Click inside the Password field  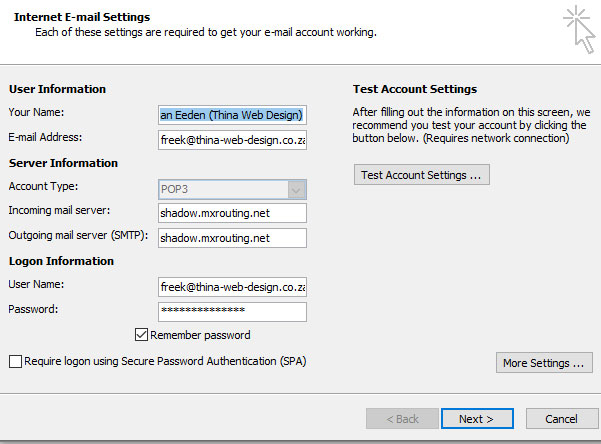point(232,311)
